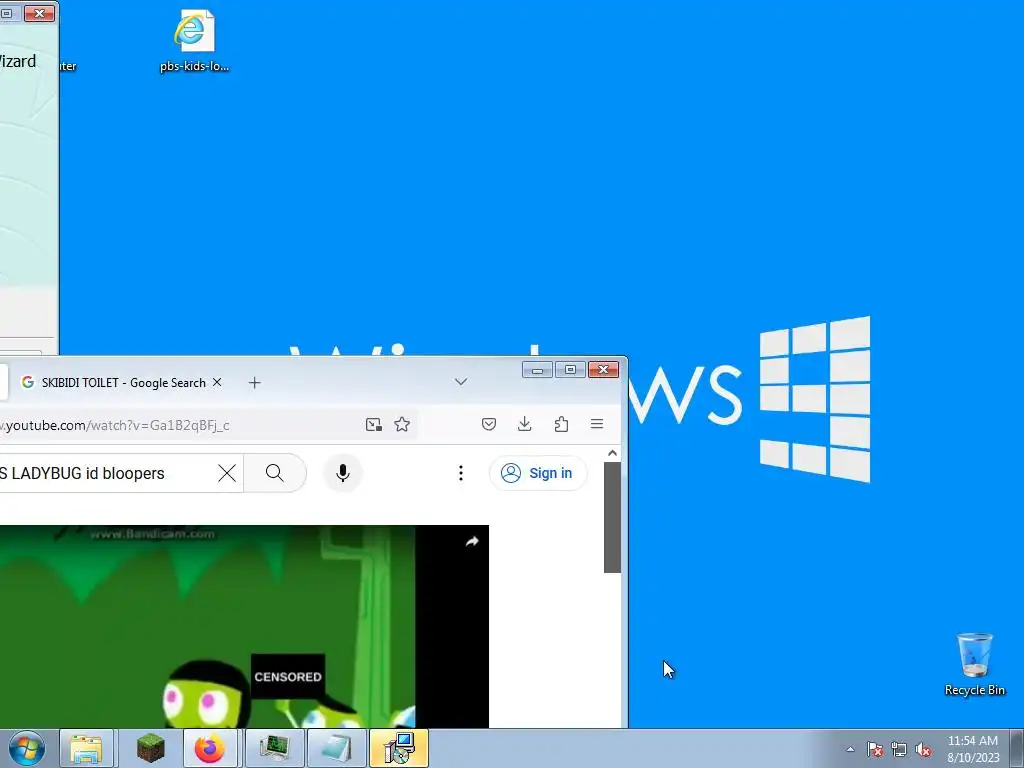Switch to the SKIBIDI TOILET - Google Search tab
This screenshot has height=768, width=1024.
(122, 383)
